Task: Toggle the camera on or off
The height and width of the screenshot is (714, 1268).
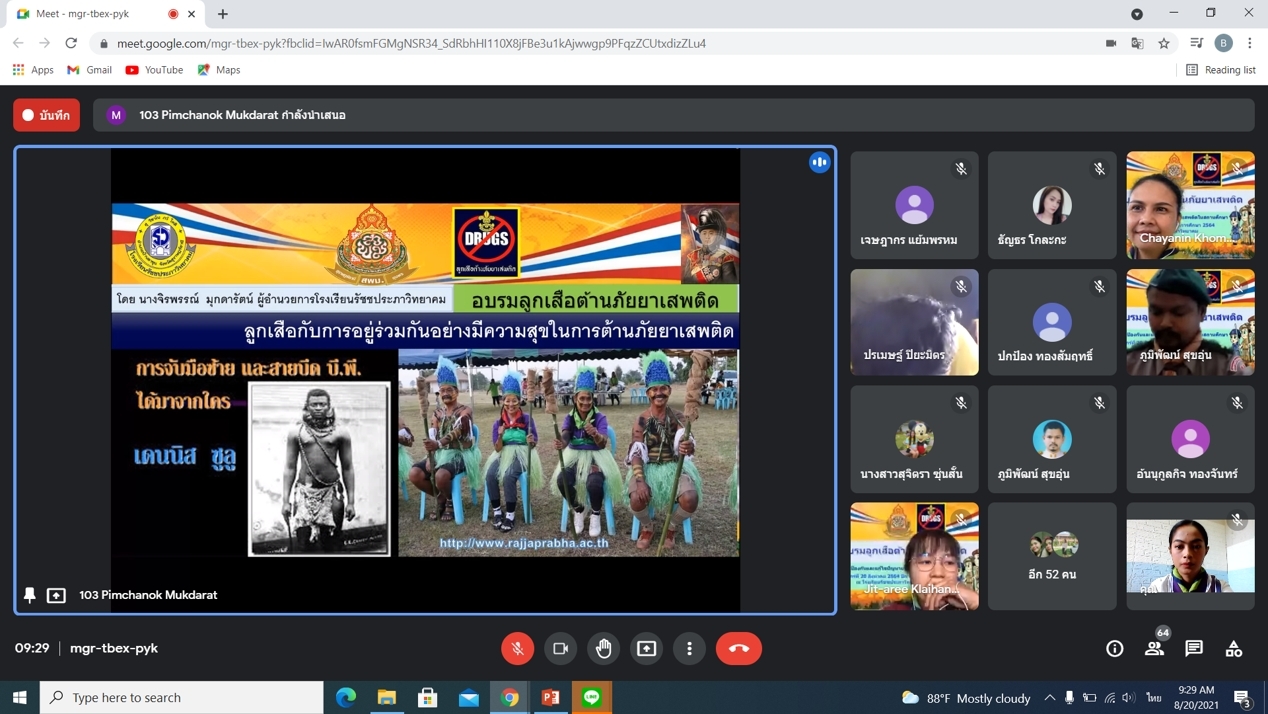Action: [x=560, y=648]
